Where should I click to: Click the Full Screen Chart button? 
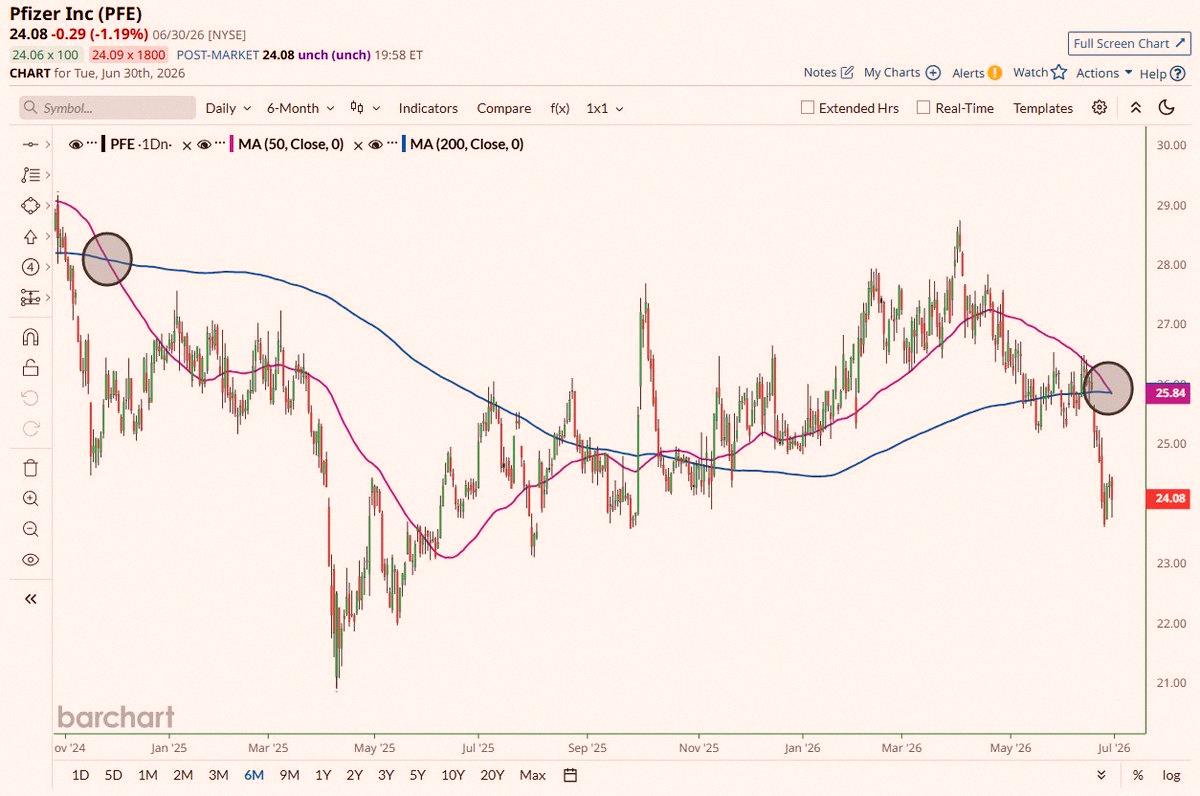(x=1128, y=43)
